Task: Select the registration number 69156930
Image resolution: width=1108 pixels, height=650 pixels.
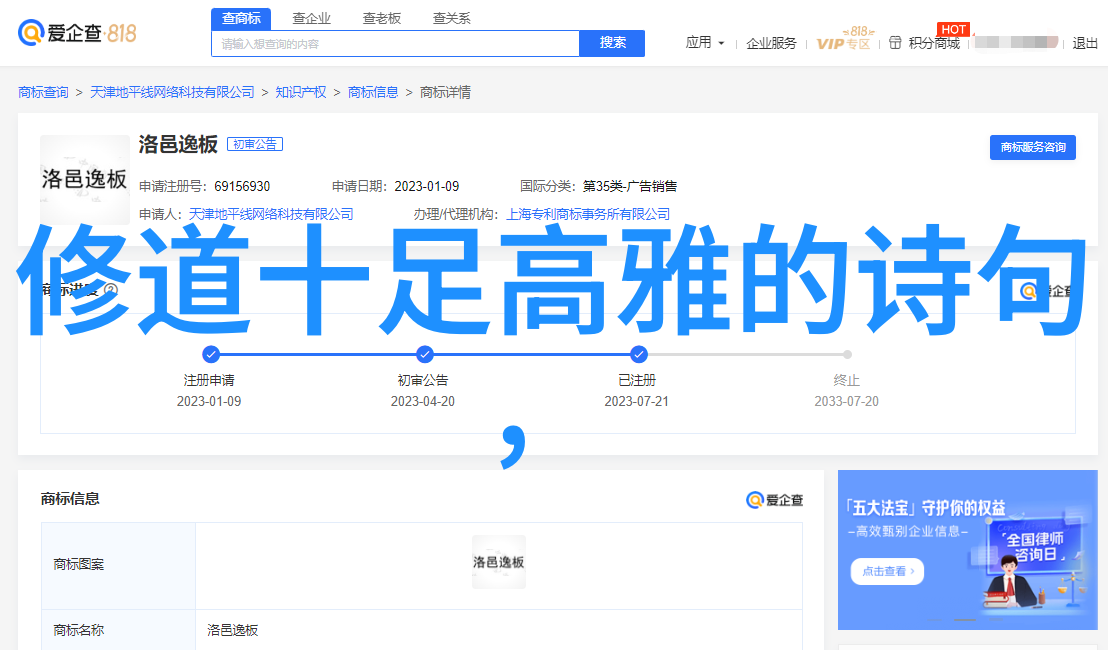Action: click(242, 187)
